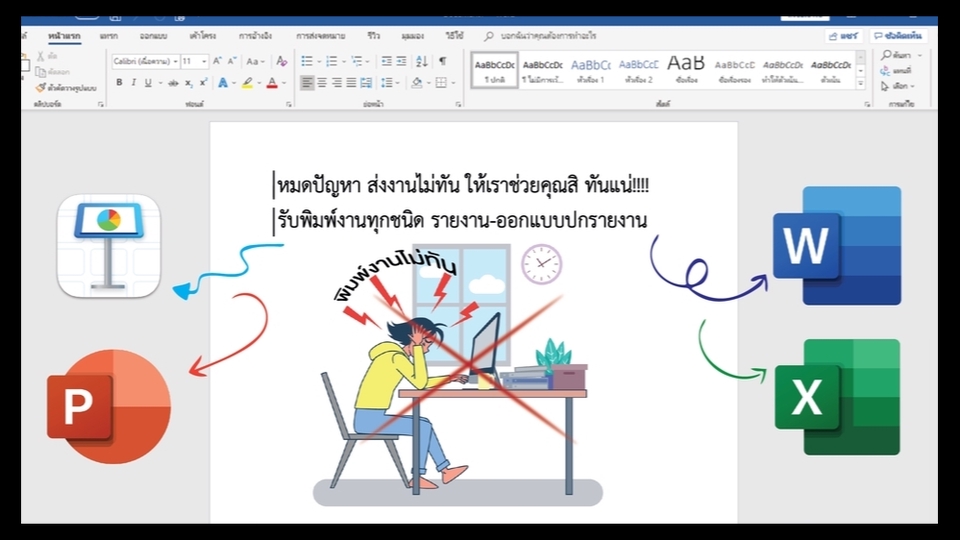Screen dimensions: 960x540
Task: Click the Cut scissors icon
Action: pos(40,56)
